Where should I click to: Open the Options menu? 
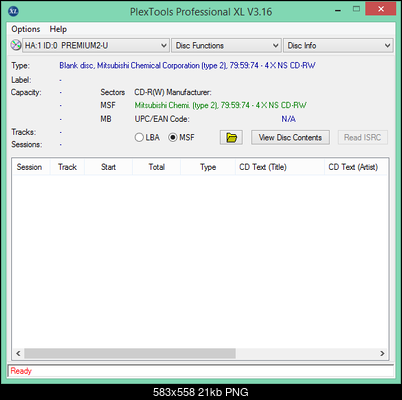click(x=26, y=29)
